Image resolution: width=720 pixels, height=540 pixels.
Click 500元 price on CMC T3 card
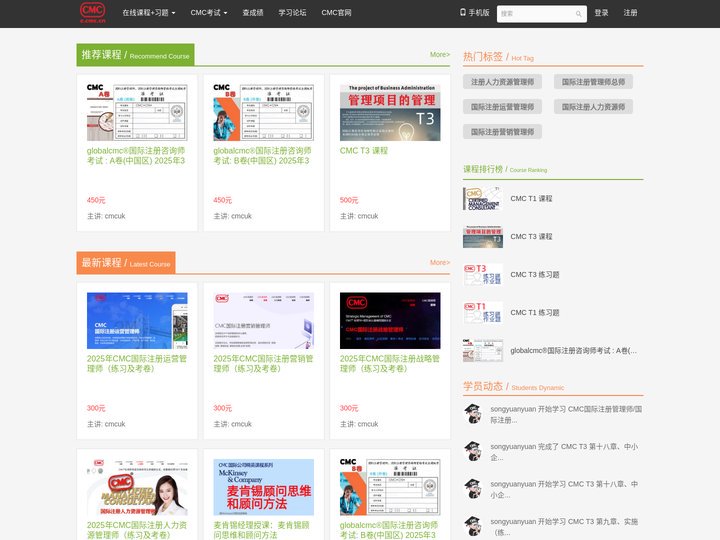349,200
